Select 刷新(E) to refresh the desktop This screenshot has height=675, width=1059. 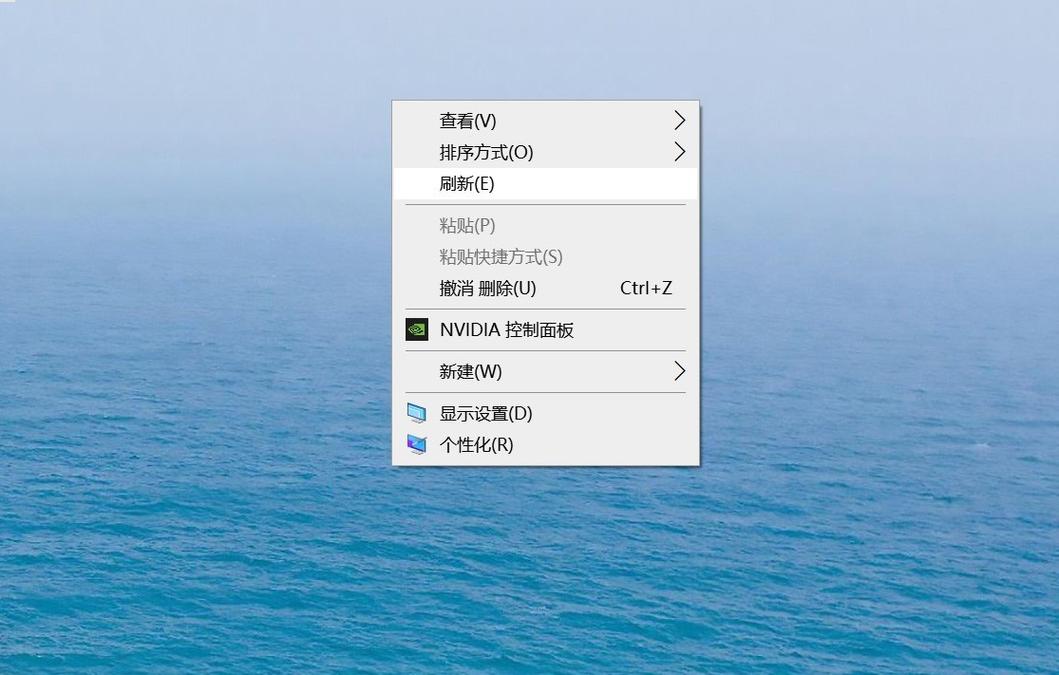[546, 184]
